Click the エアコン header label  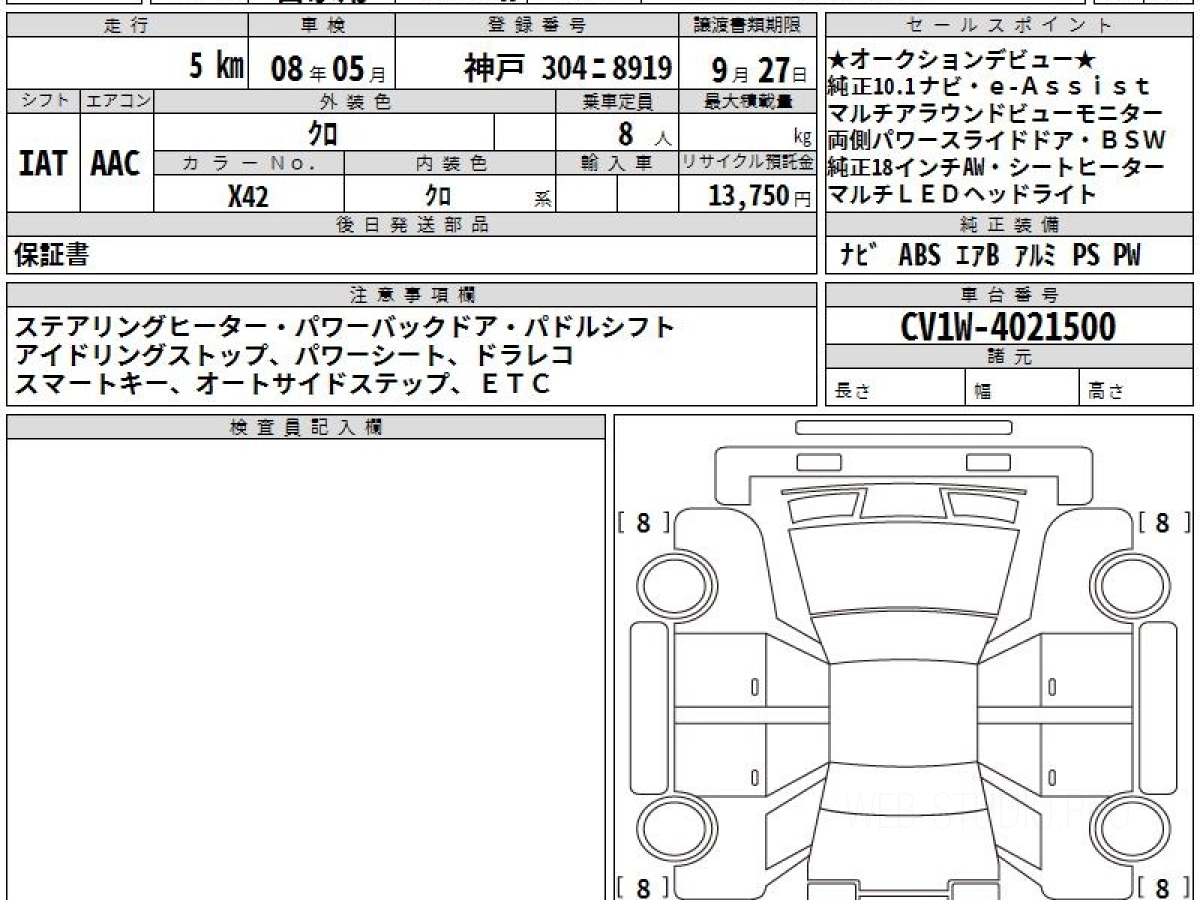pyautogui.click(x=117, y=101)
